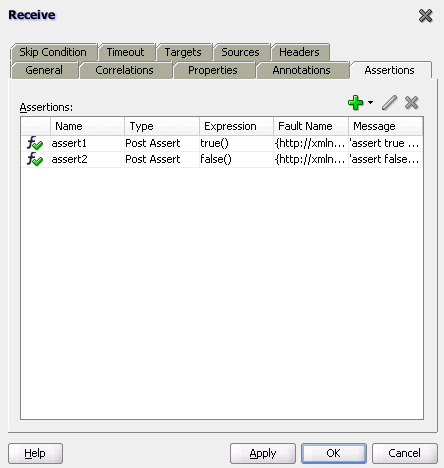This screenshot has height=468, width=444.
Task: Select the Assertions tab
Action: coord(390,70)
